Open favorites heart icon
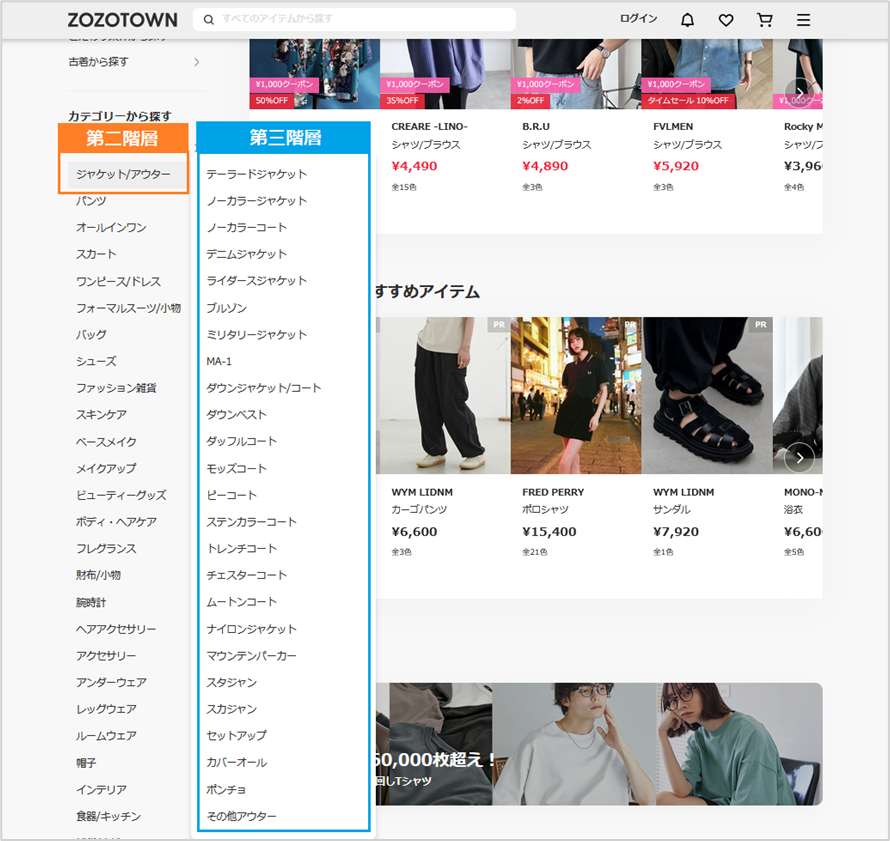Image resolution: width=890 pixels, height=841 pixels. point(726,20)
